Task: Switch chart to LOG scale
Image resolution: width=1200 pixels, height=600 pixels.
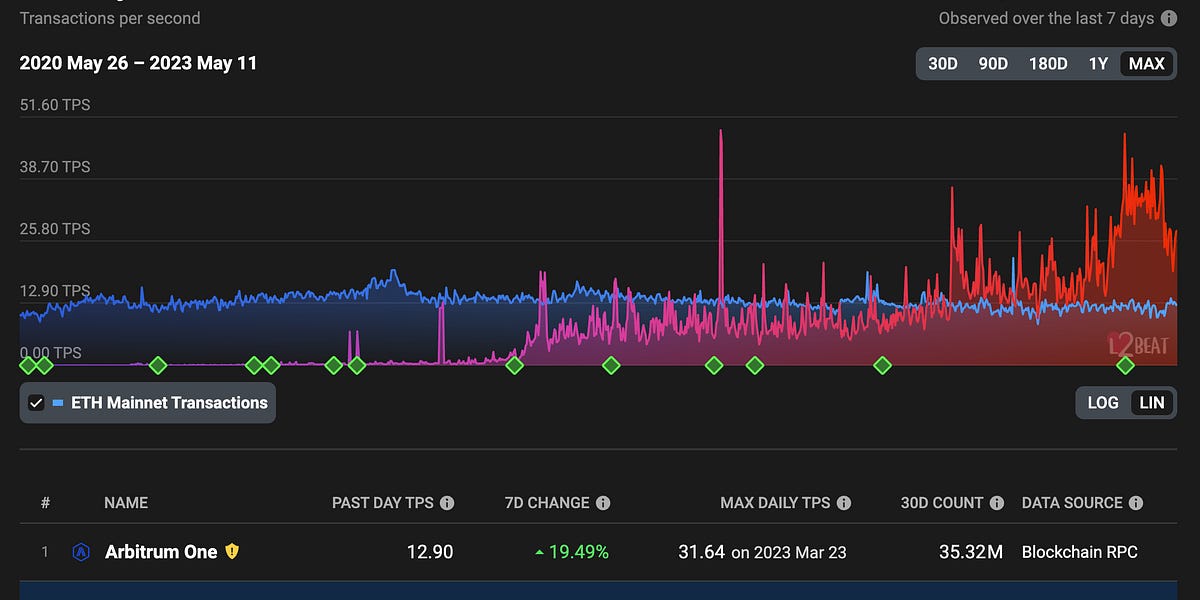Action: click(1103, 403)
